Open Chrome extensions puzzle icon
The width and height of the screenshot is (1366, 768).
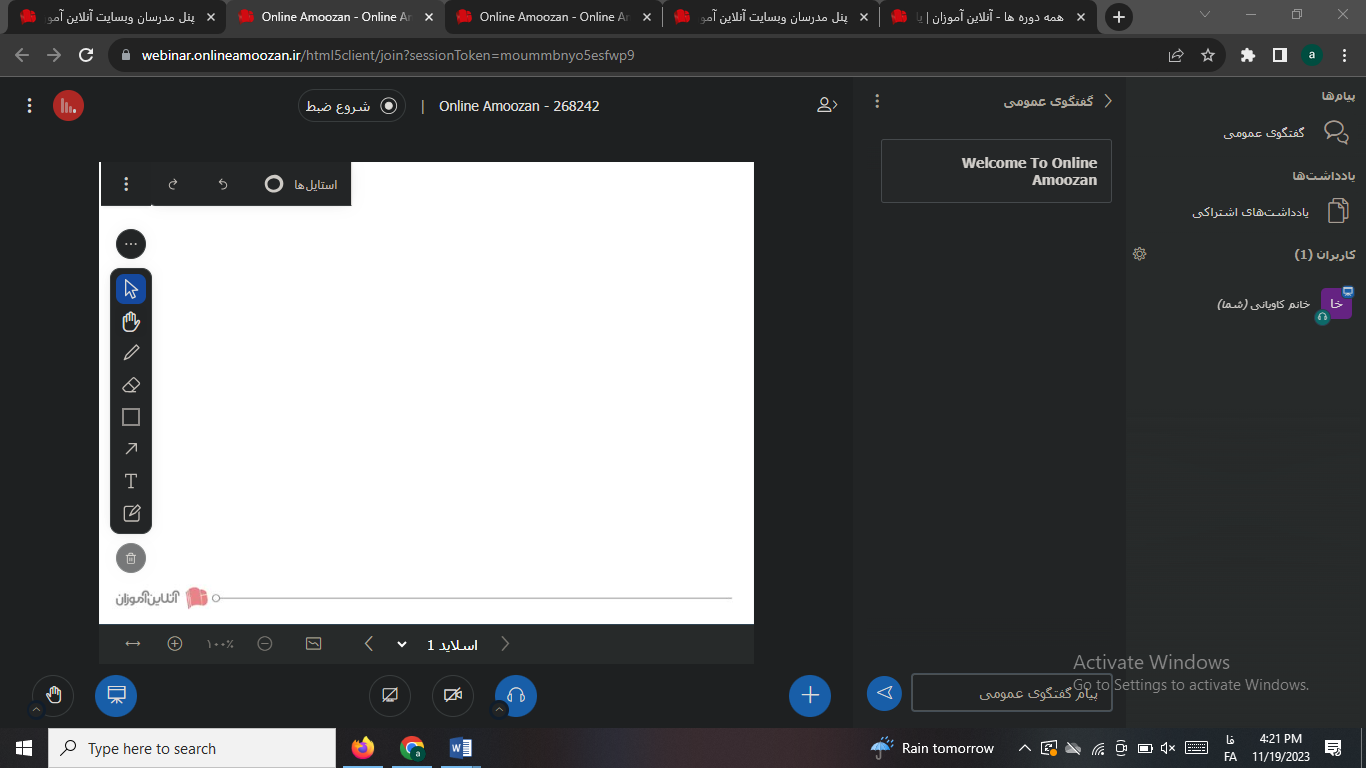[x=1248, y=55]
